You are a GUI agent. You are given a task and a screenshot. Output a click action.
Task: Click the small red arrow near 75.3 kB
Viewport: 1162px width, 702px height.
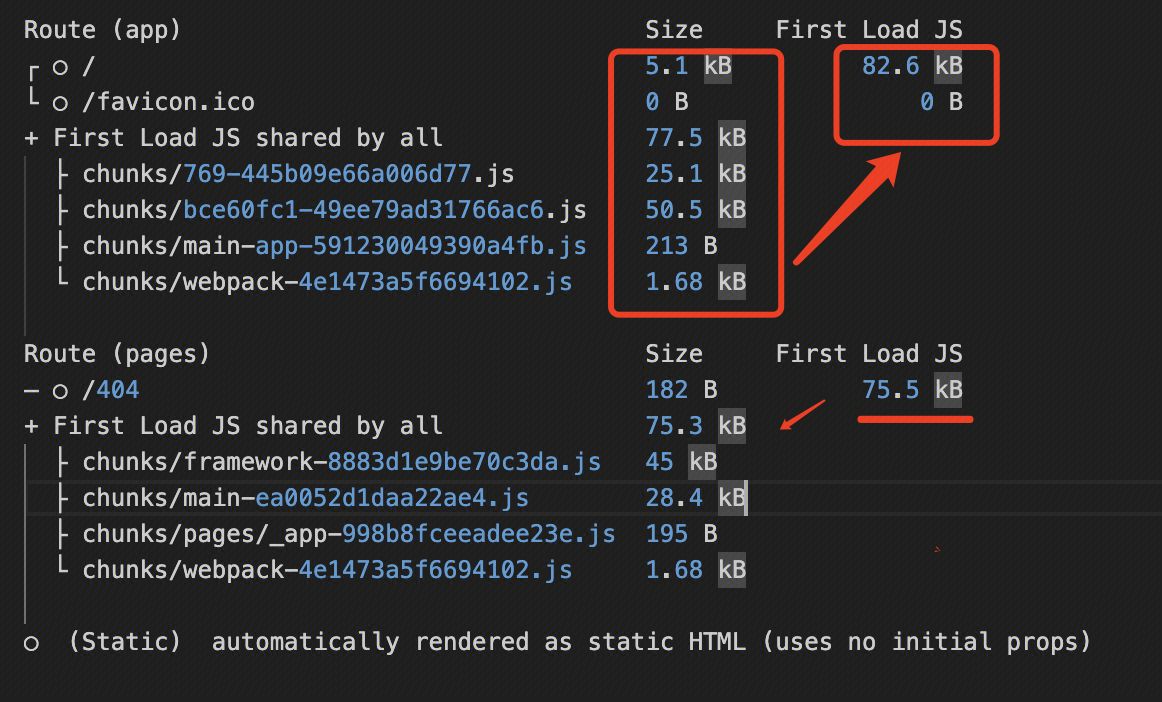point(803,416)
